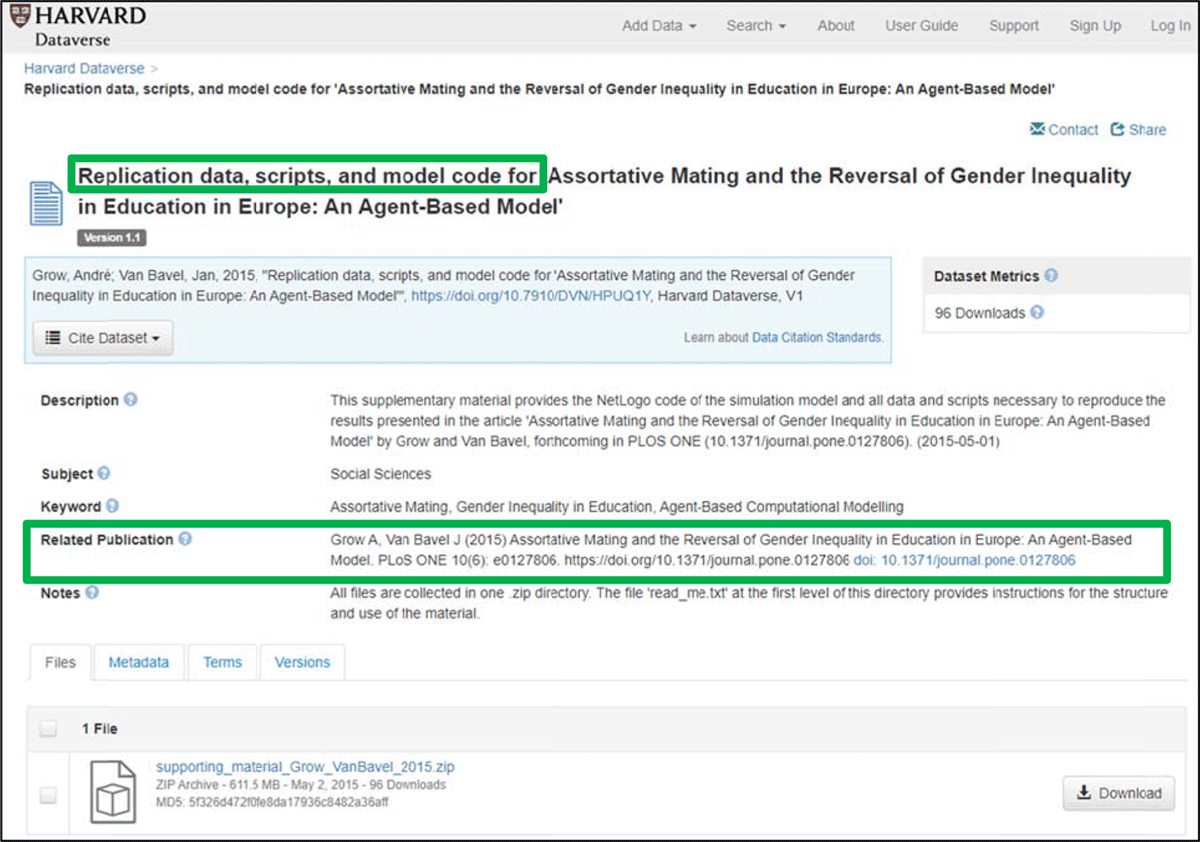Open related publication doi link

[964, 560]
